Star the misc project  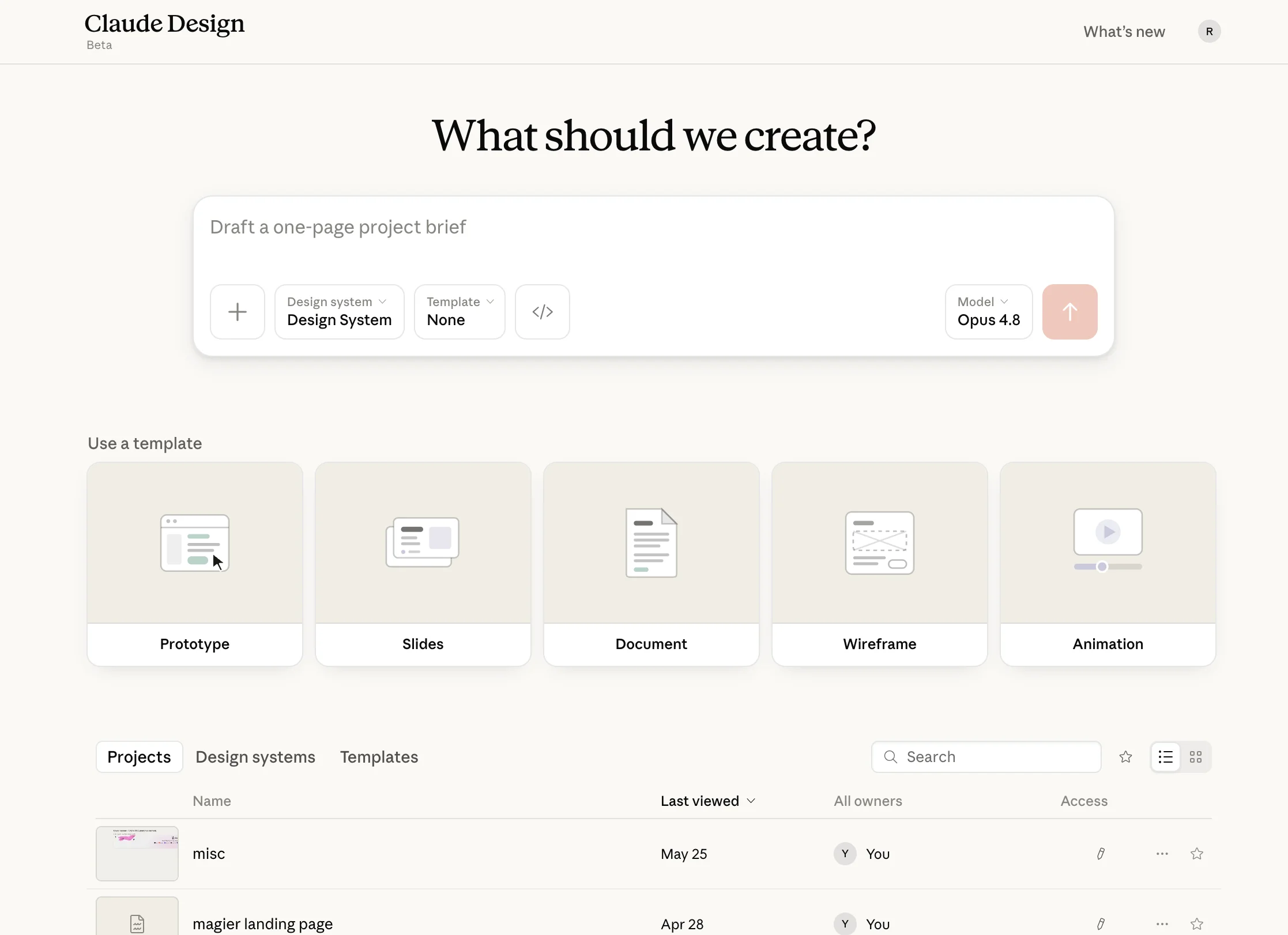click(1197, 854)
